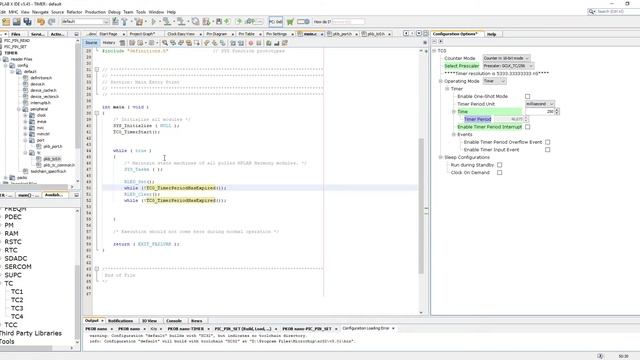
Task: Switch to the Files panel tab
Action: point(16,34)
